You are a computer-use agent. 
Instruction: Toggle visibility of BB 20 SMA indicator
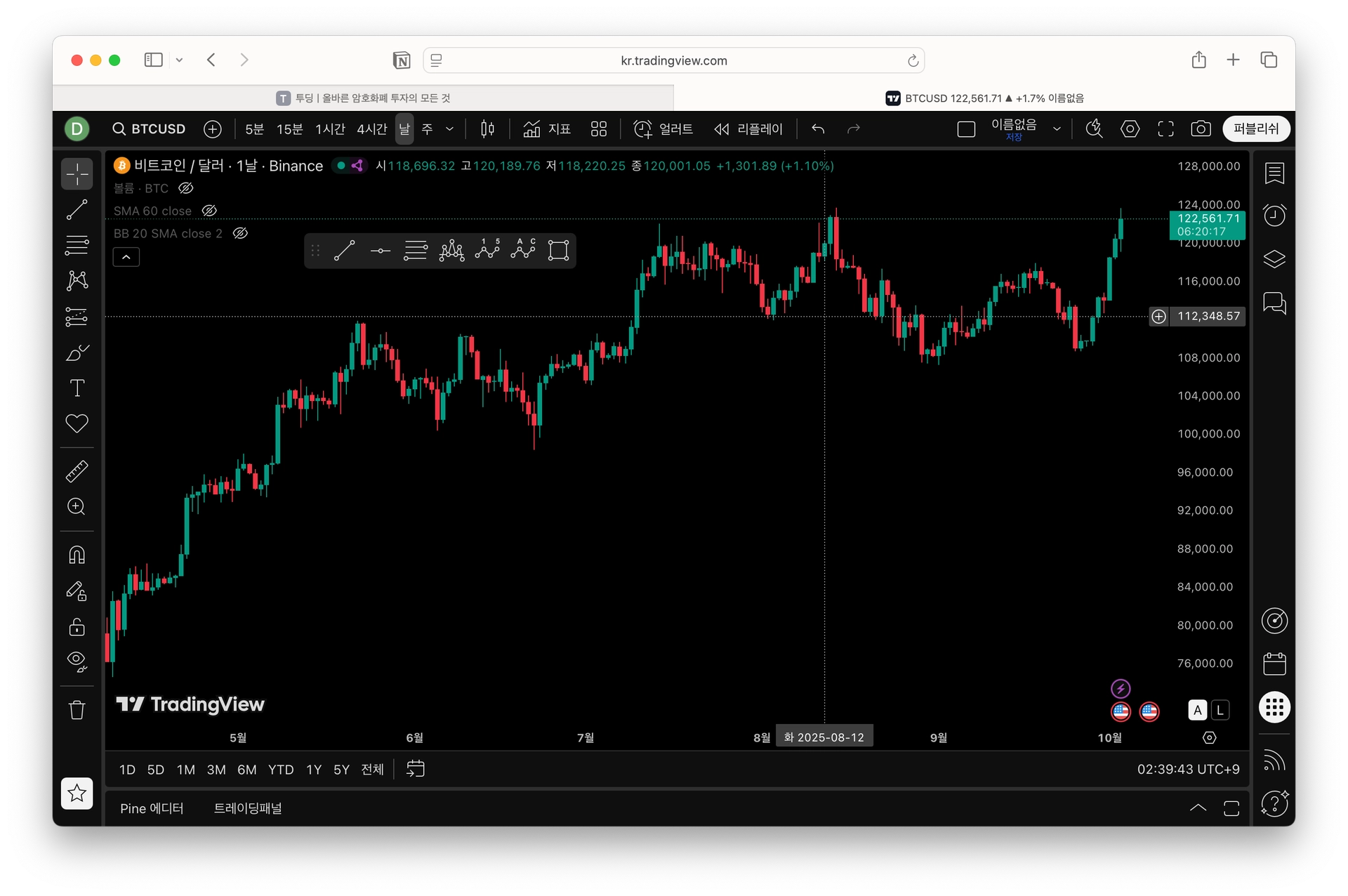point(240,233)
